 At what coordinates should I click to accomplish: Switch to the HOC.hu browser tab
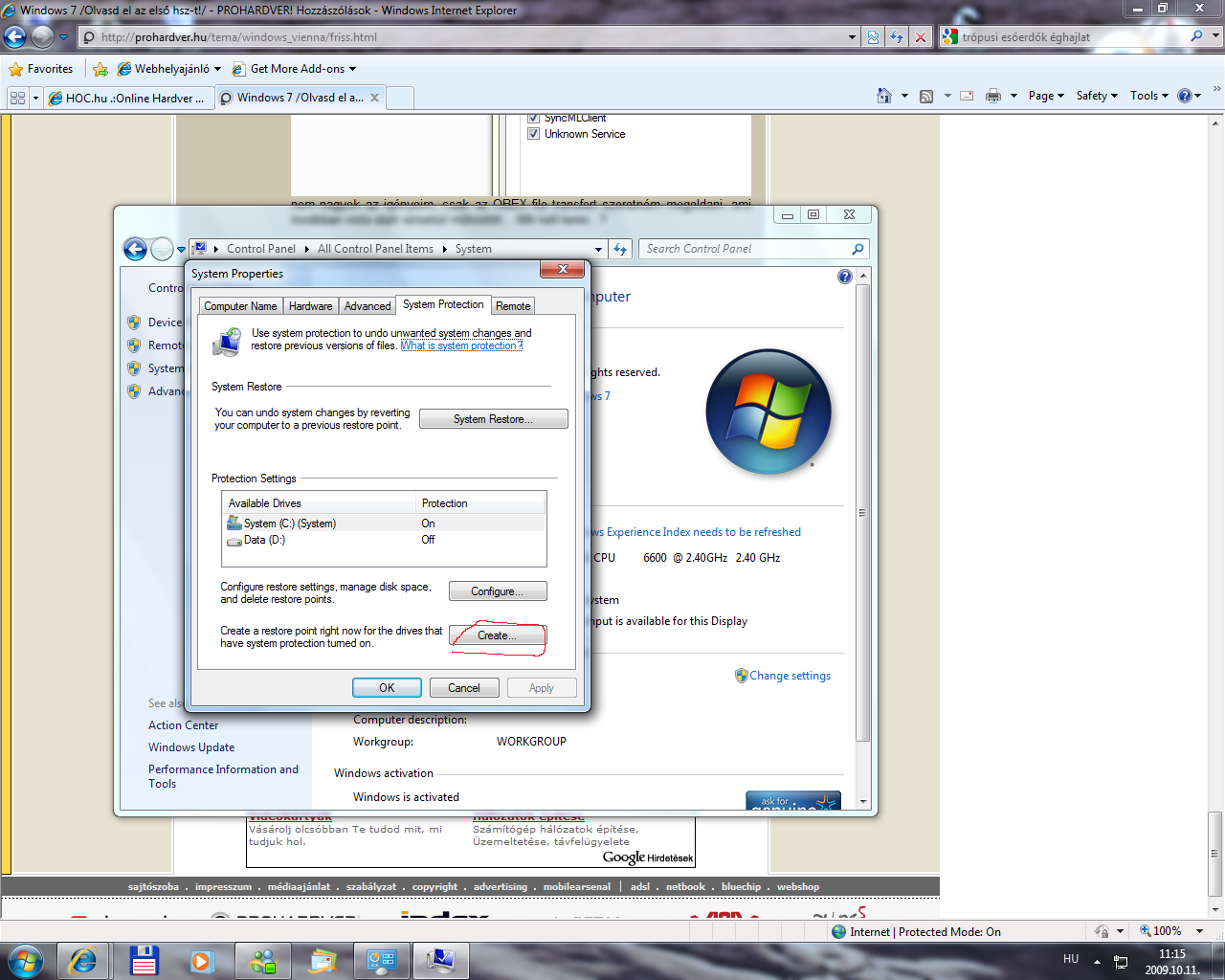point(126,98)
